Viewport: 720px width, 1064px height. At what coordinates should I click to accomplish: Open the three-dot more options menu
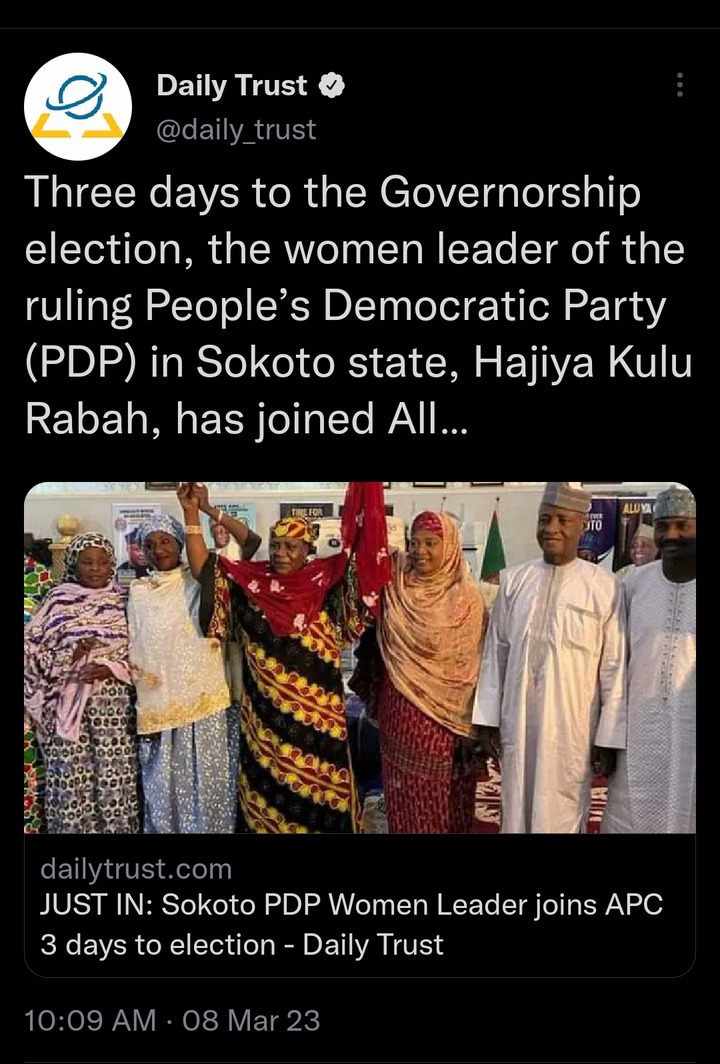click(679, 86)
